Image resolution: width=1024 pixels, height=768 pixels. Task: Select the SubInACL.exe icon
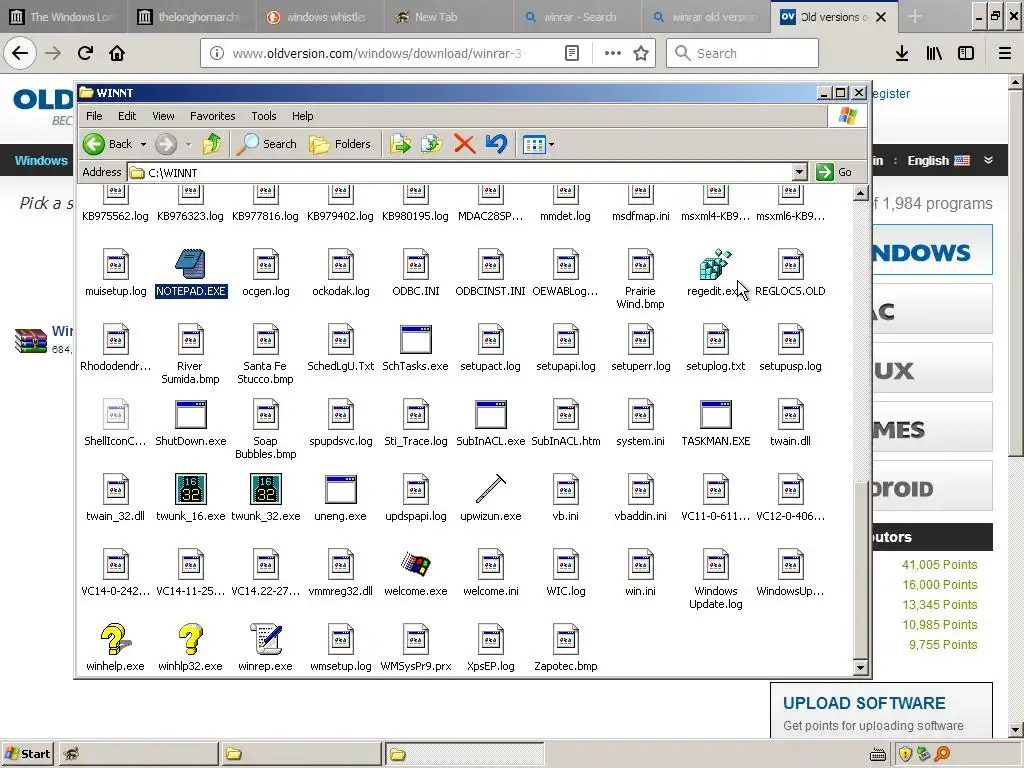point(490,414)
